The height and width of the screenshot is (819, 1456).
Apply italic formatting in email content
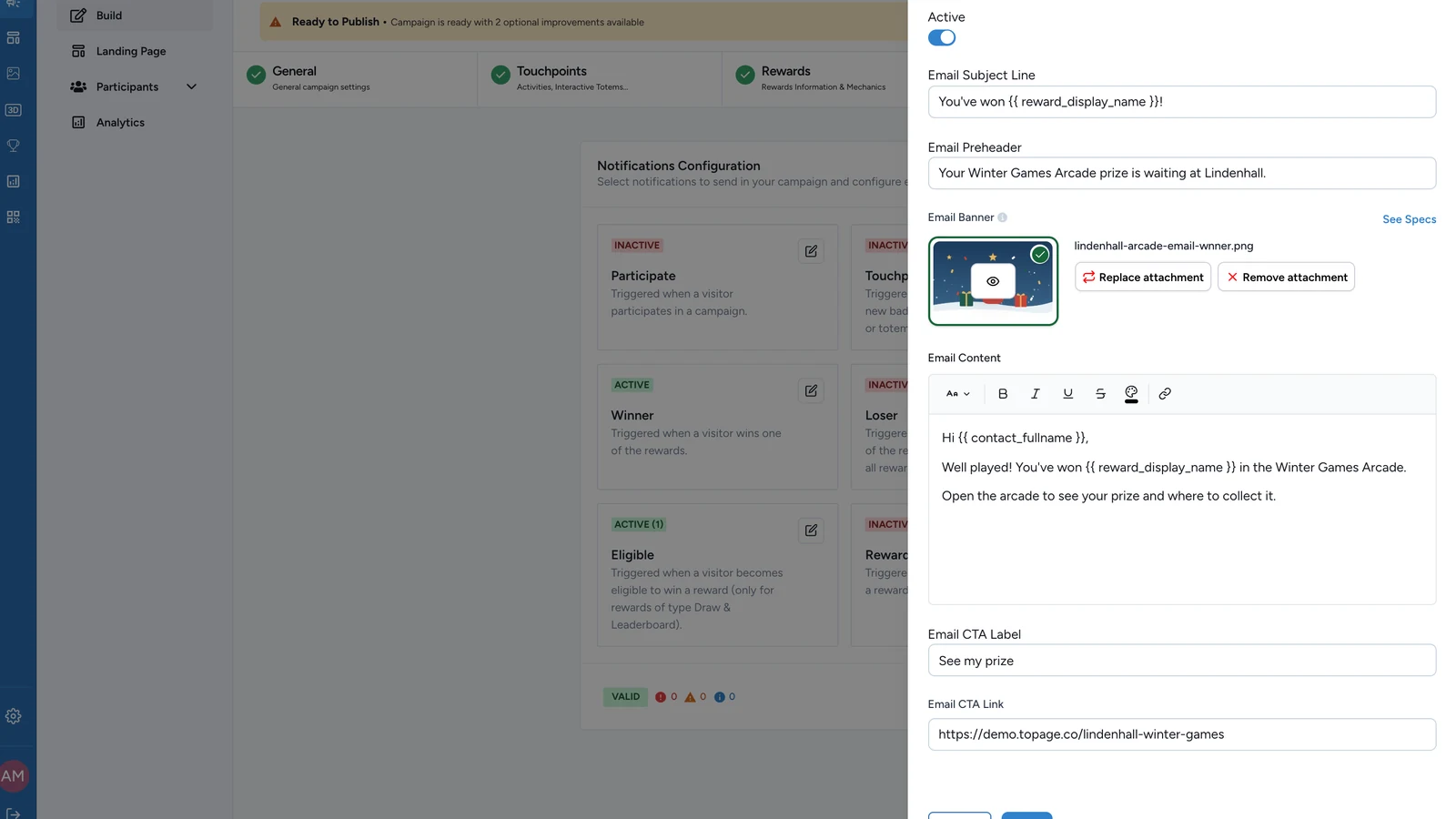pyautogui.click(x=1035, y=394)
